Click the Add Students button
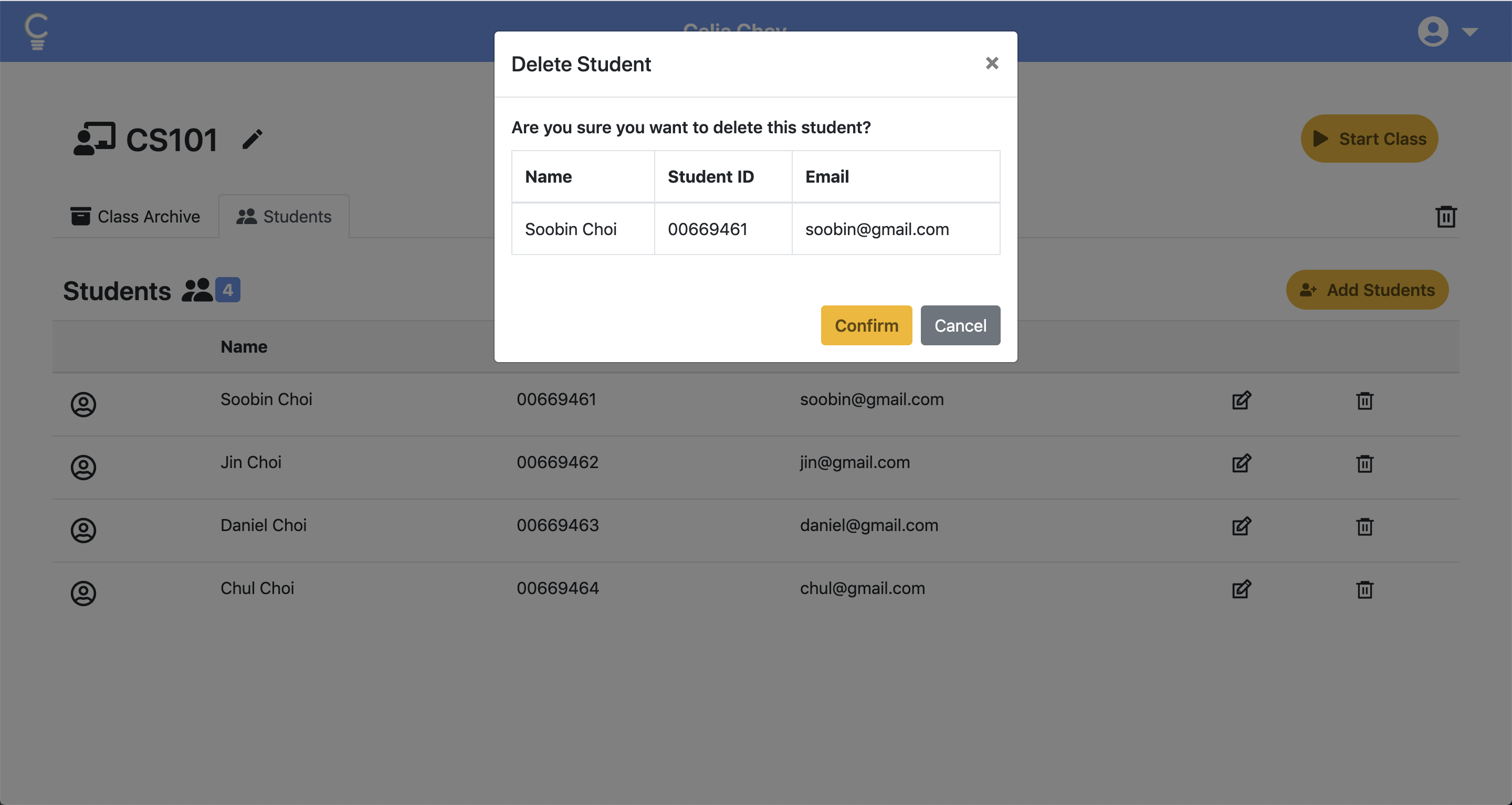Screen dimensions: 1512x805 1367,290
